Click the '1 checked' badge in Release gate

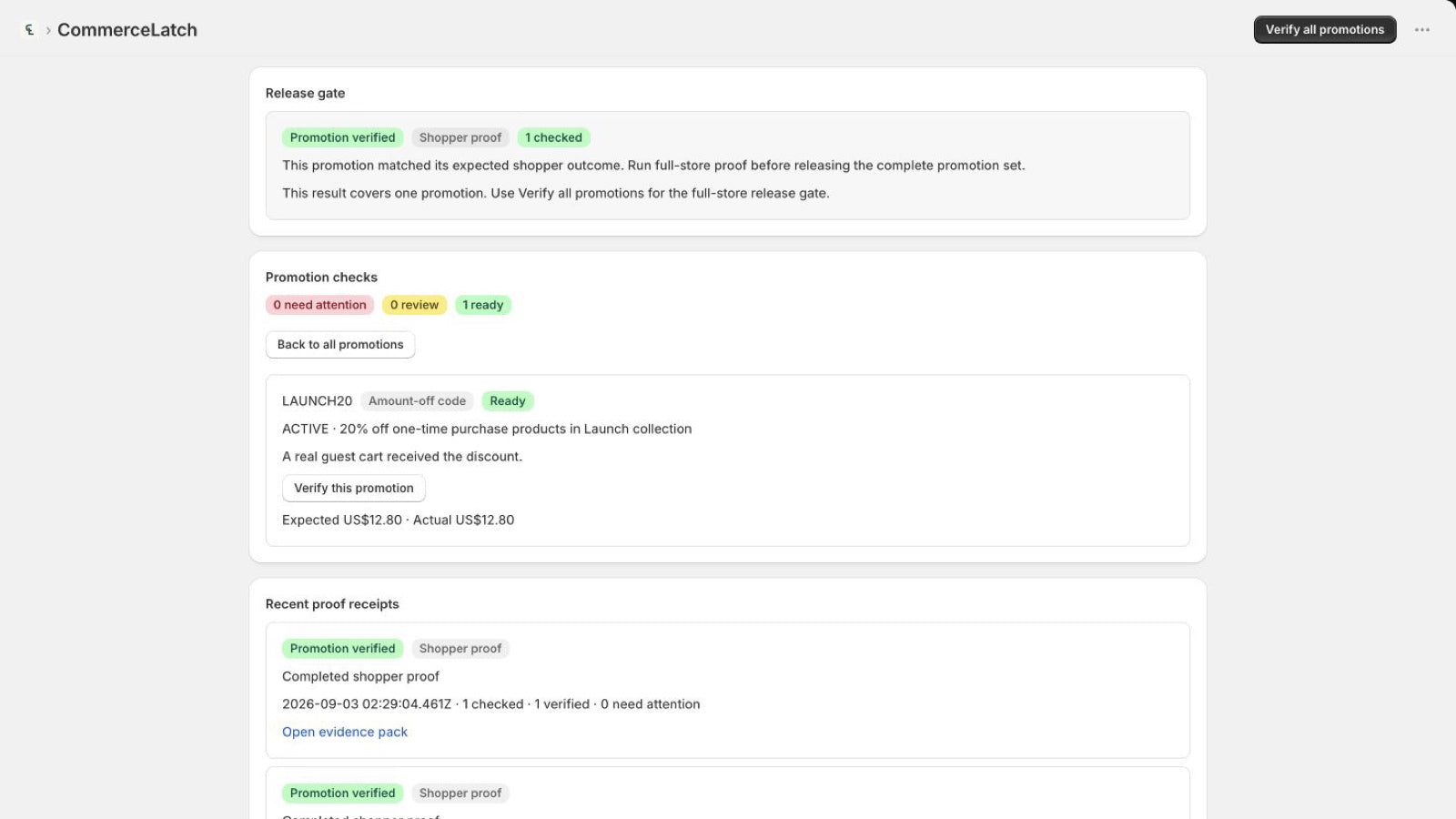coord(553,138)
